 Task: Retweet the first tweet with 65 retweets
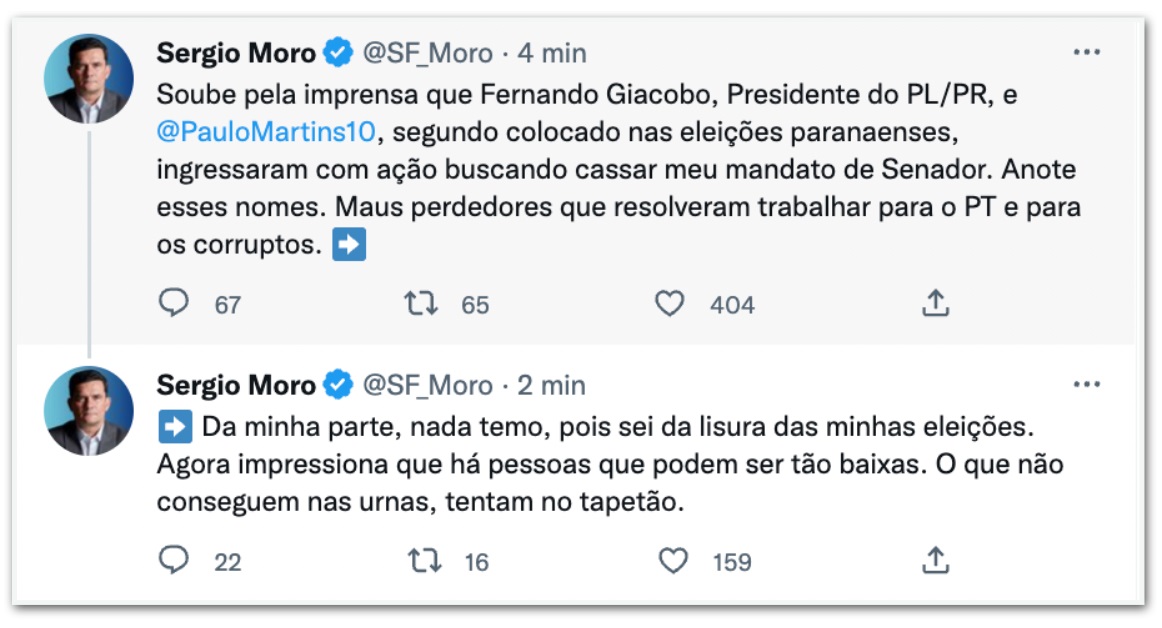(x=422, y=304)
